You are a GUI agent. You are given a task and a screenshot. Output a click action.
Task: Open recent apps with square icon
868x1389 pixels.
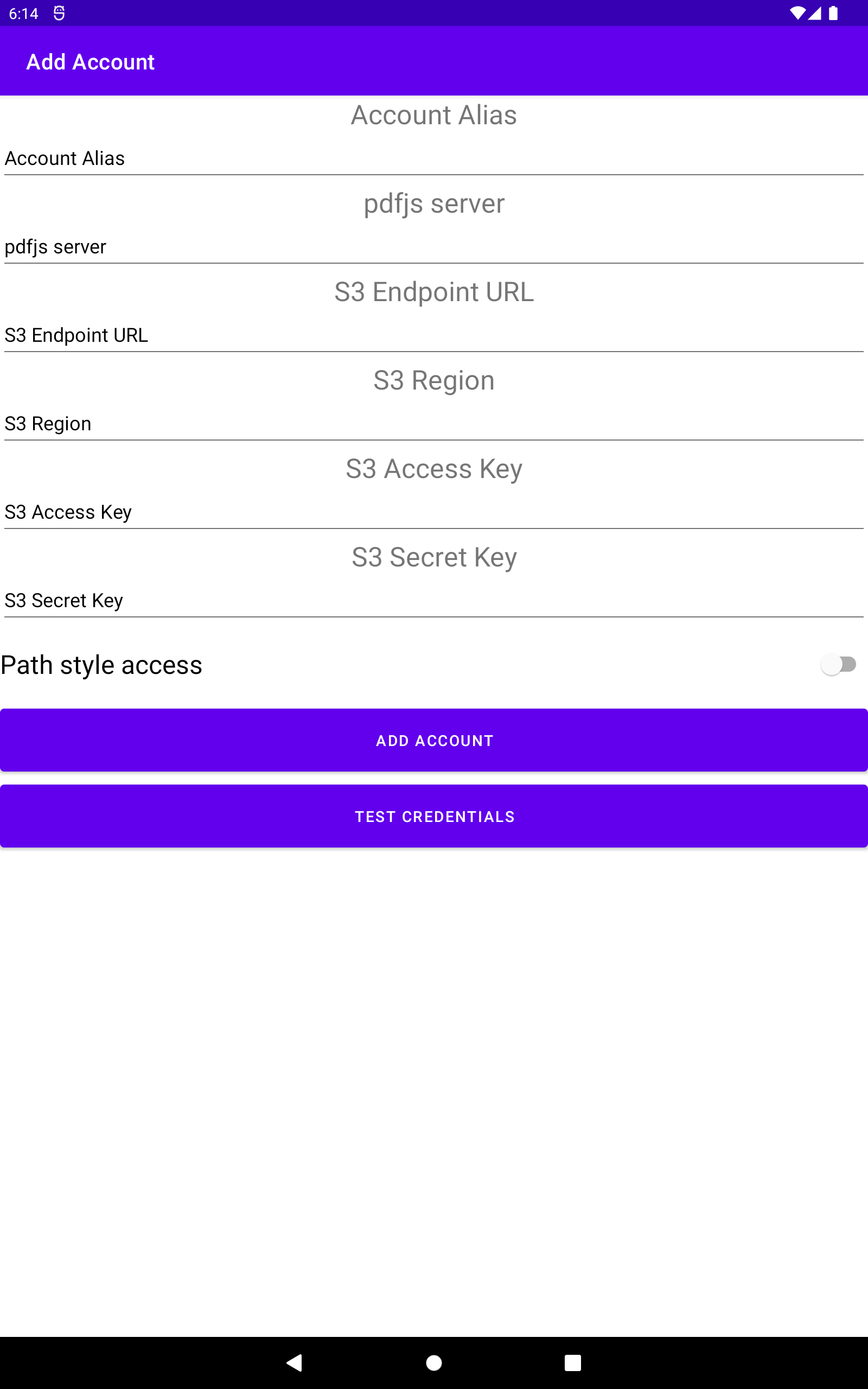[x=572, y=1362]
